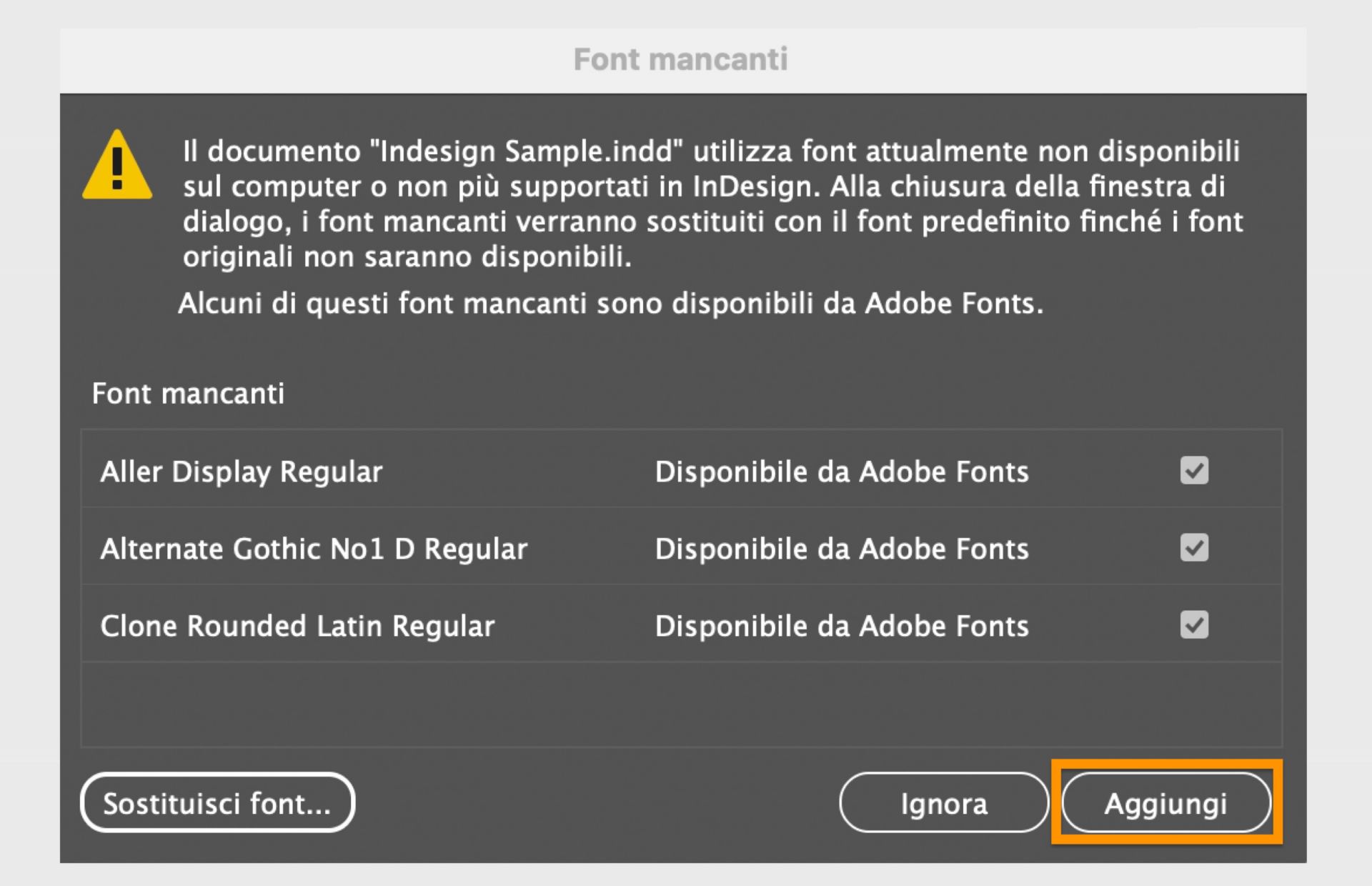The image size is (1372, 886).
Task: Click Disponibile da Adobe Fonts for Alternate Gothic
Action: [x=842, y=548]
